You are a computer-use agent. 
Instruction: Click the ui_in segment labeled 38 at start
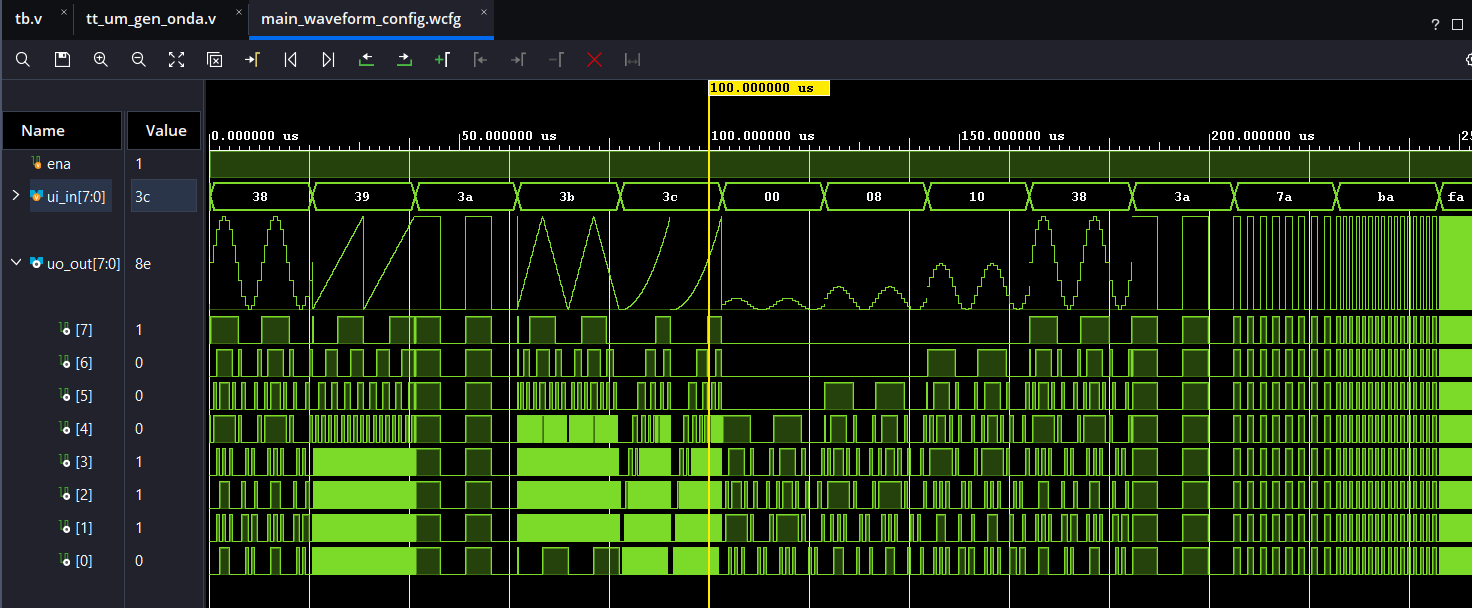261,197
